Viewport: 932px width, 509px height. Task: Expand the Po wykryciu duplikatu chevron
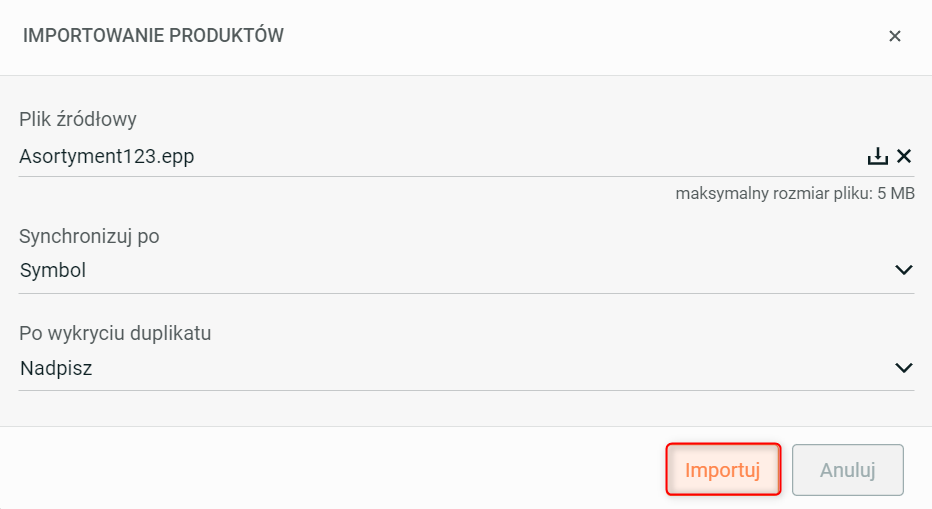(x=904, y=368)
